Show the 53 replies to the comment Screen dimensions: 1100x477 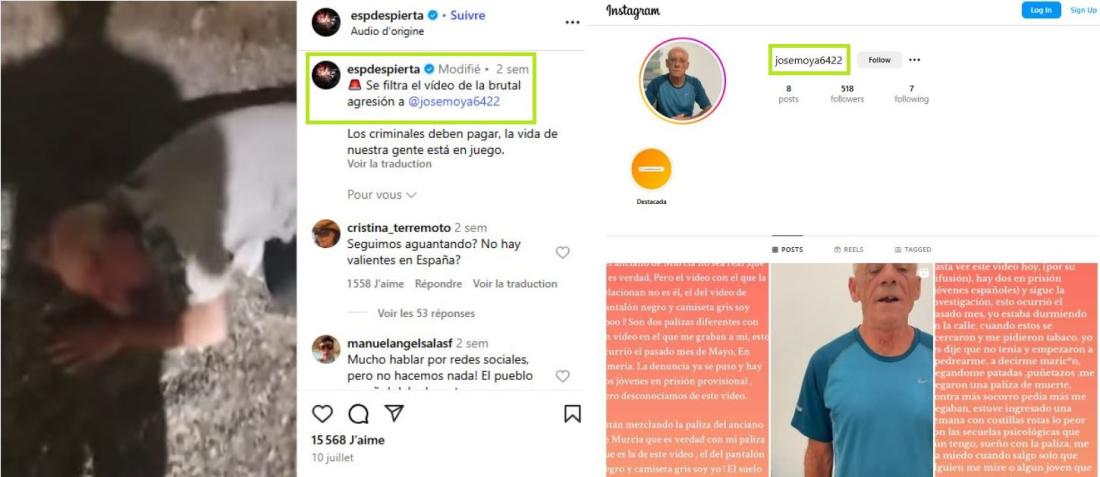click(426, 313)
